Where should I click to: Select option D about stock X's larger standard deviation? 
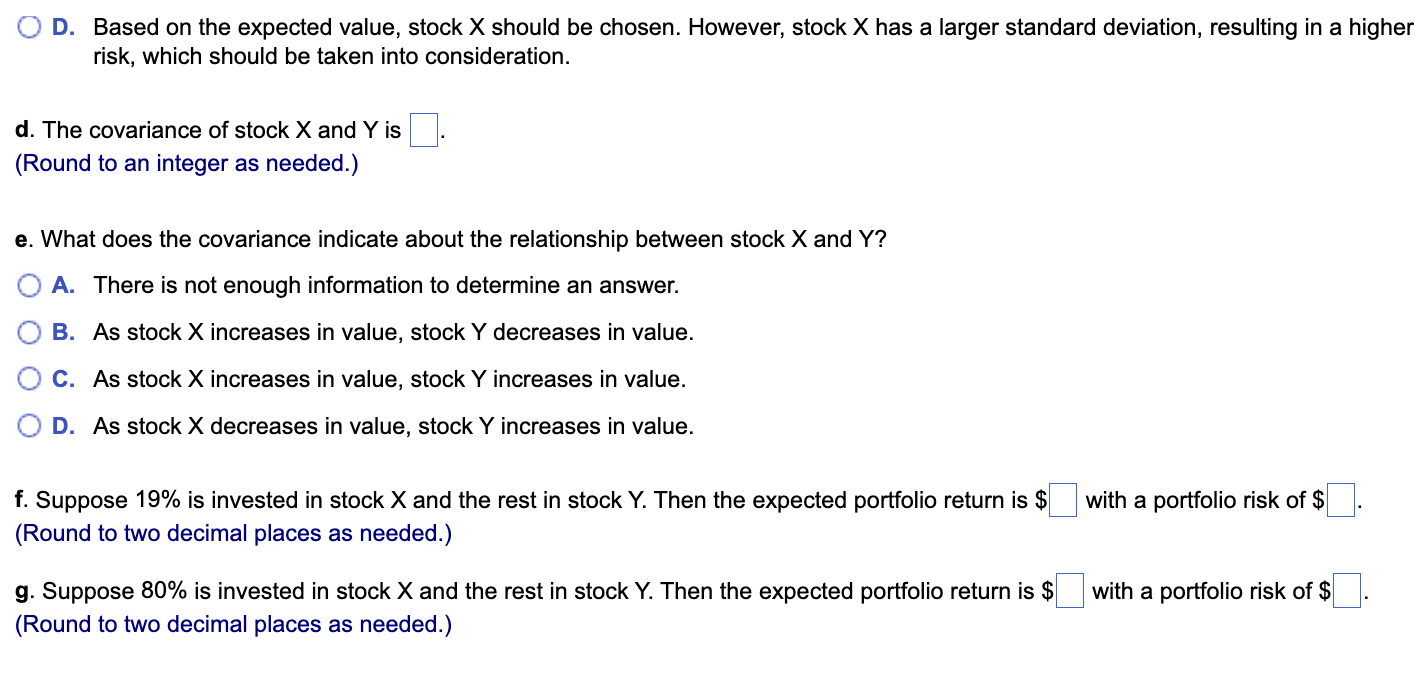(x=28, y=27)
